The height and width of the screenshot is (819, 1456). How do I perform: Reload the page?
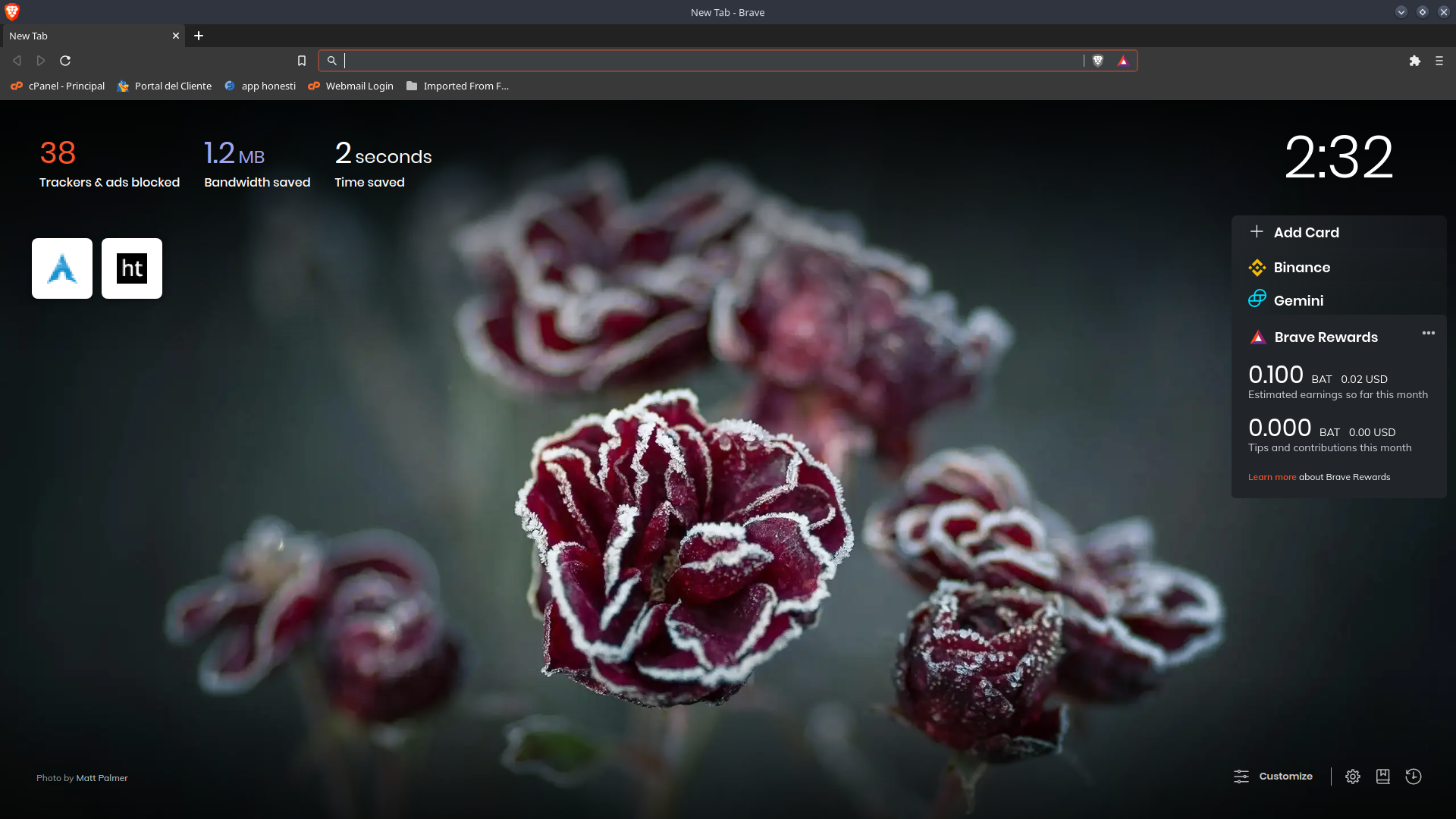[x=65, y=61]
